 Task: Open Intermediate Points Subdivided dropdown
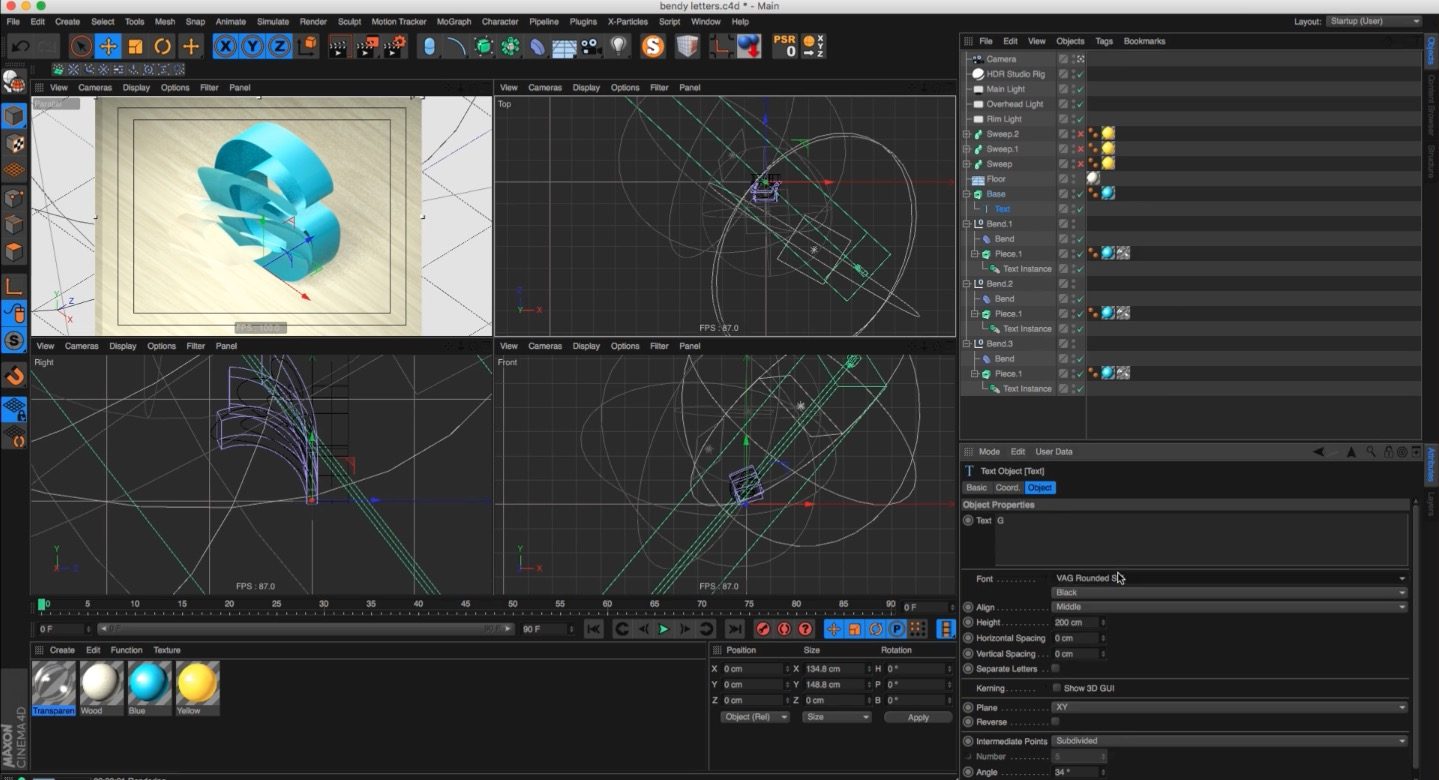click(x=1230, y=741)
